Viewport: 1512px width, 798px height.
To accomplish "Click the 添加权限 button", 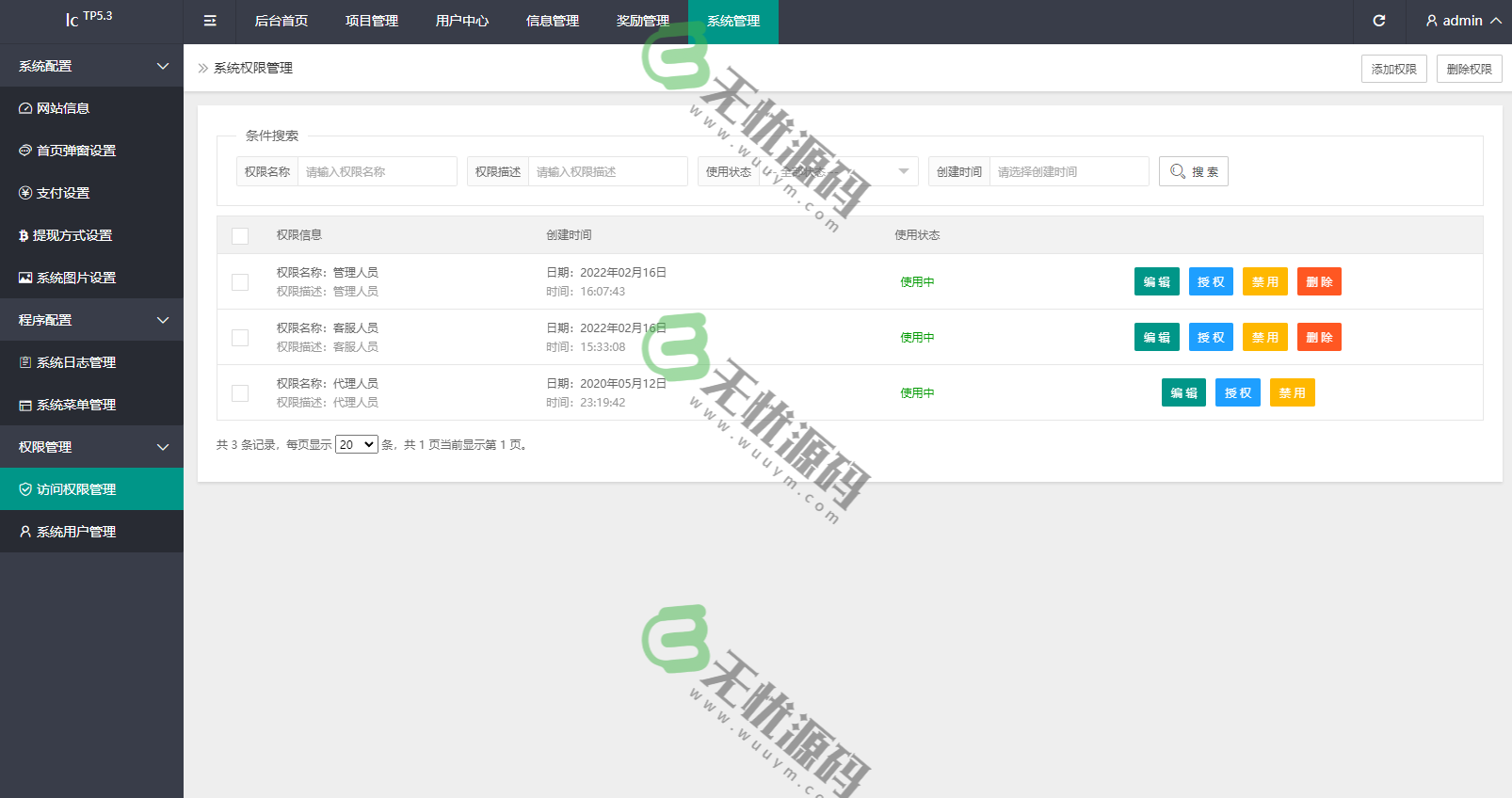I will point(1393,69).
